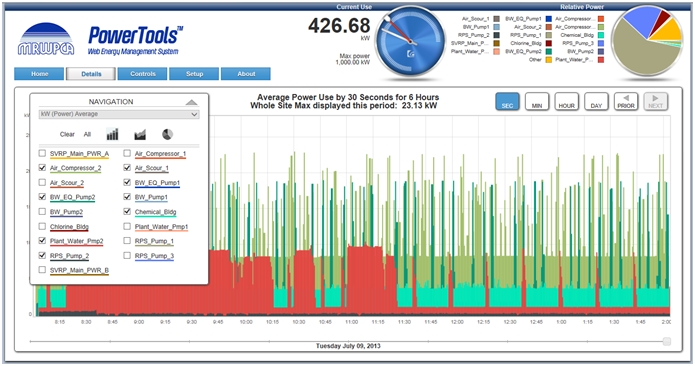This screenshot has height=366, width=695.
Task: Click the Air_Scour_1 legend swatch
Action: (496, 19)
